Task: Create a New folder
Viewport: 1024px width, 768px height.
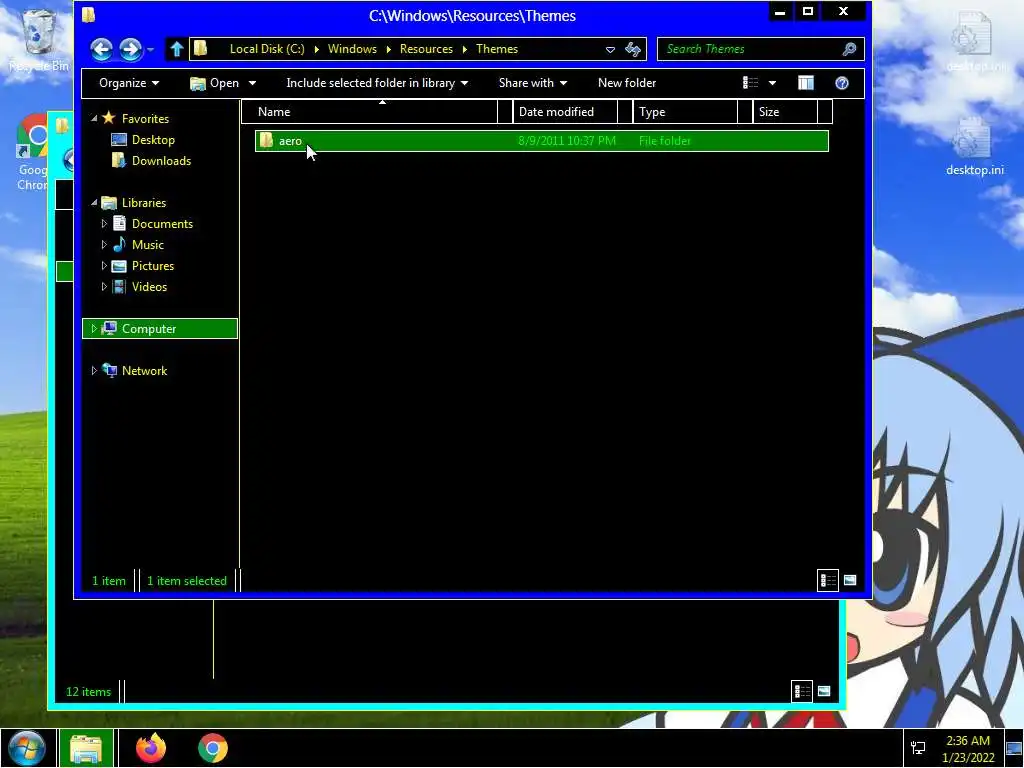Action: point(627,83)
